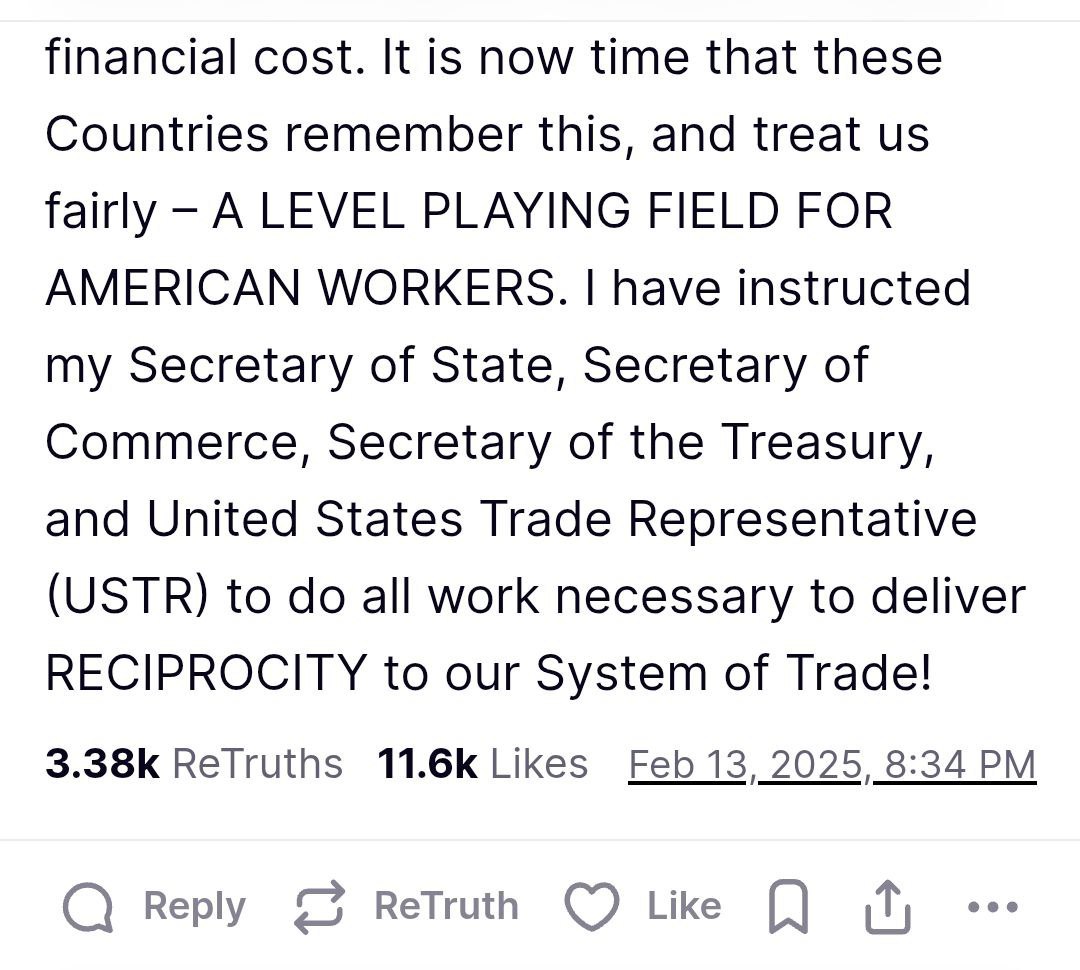This screenshot has height=970, width=1080.
Task: Click the word "RECIPROCITY" in the post
Action: point(205,674)
